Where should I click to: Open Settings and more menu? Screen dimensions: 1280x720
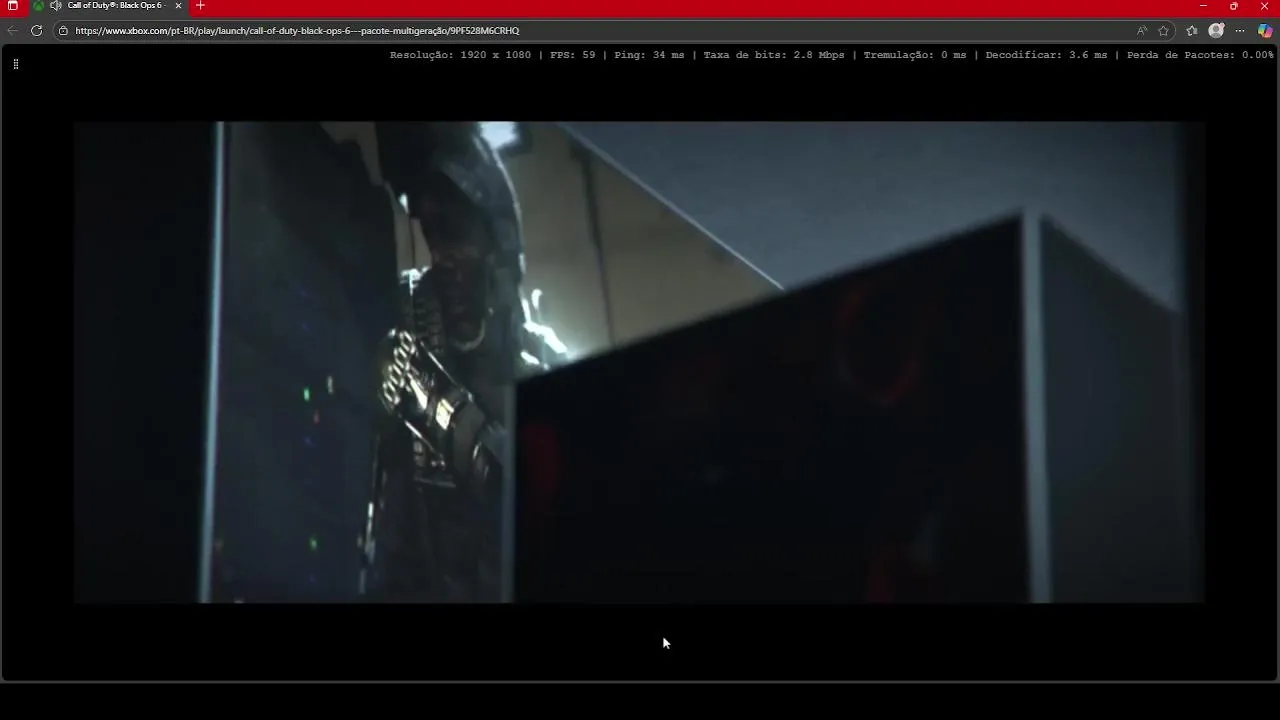pos(1241,30)
